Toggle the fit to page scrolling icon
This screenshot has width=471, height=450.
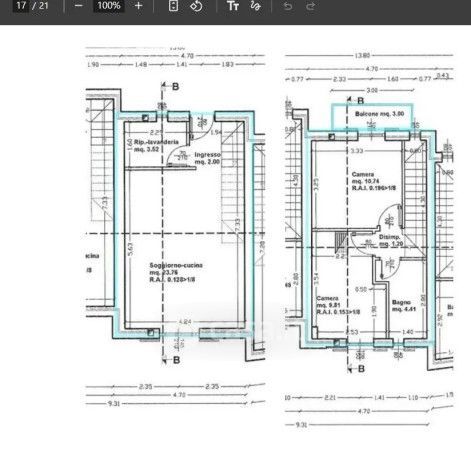(173, 6)
